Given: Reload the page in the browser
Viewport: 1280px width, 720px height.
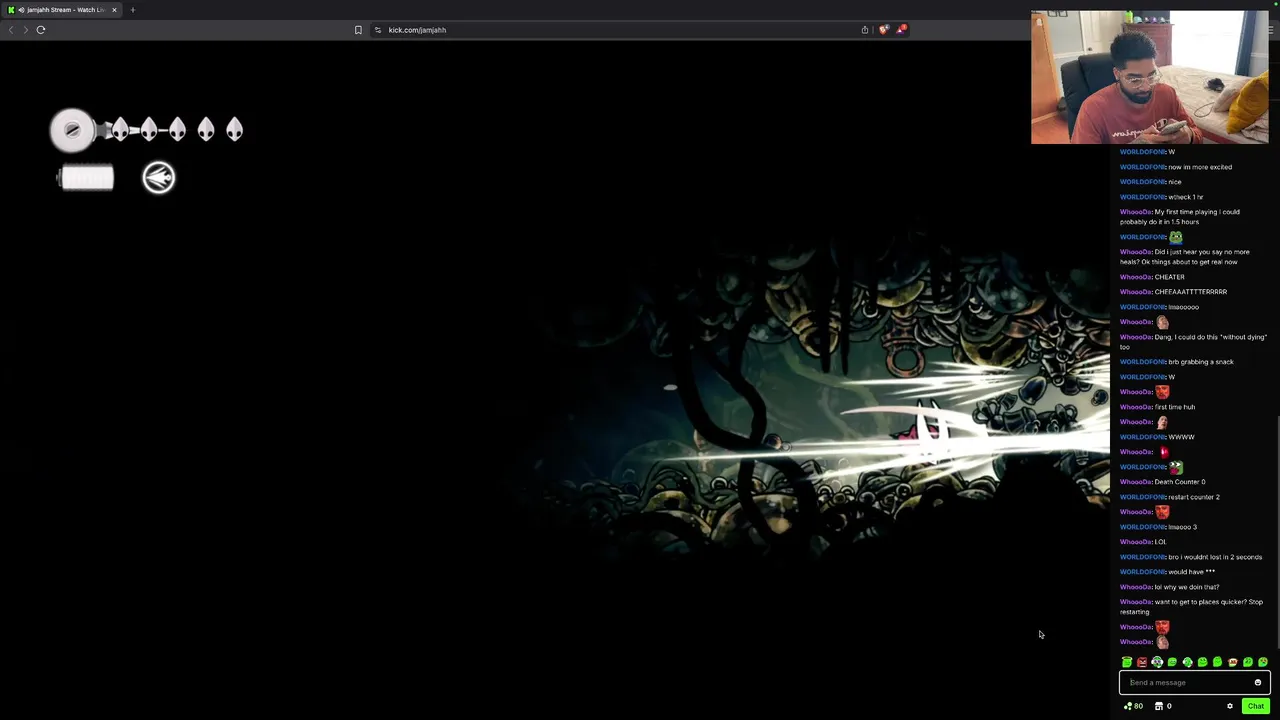Looking at the screenshot, I should point(41,30).
